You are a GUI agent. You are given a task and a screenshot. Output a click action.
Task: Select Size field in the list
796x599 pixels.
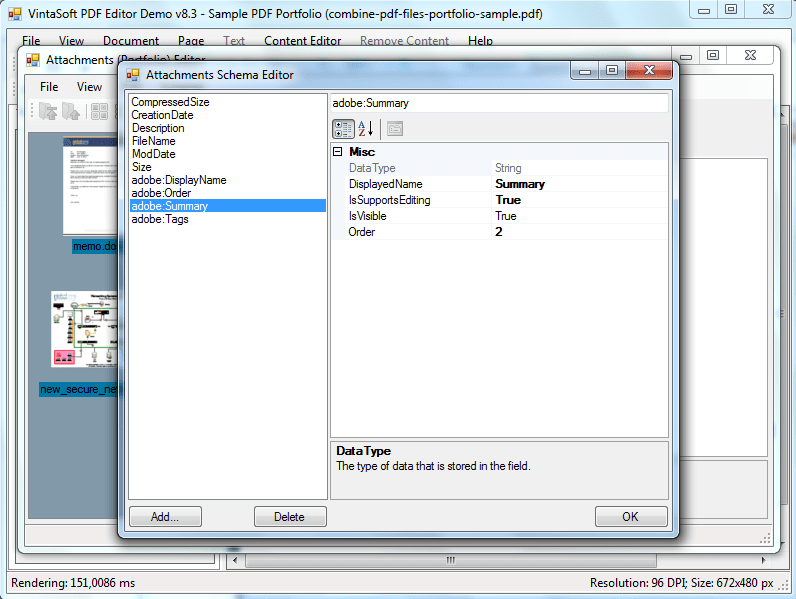point(227,167)
